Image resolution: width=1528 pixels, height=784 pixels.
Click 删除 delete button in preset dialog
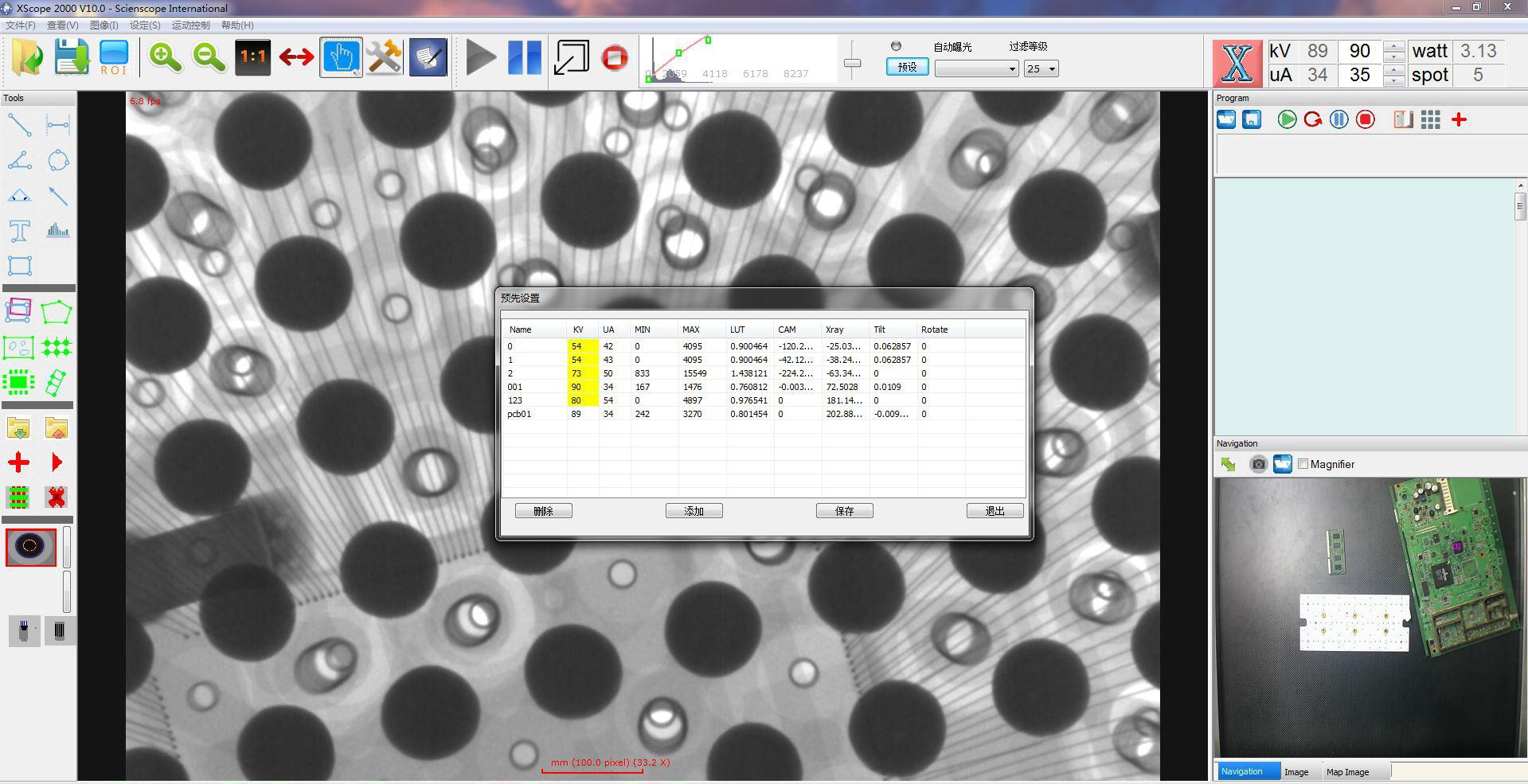point(543,511)
